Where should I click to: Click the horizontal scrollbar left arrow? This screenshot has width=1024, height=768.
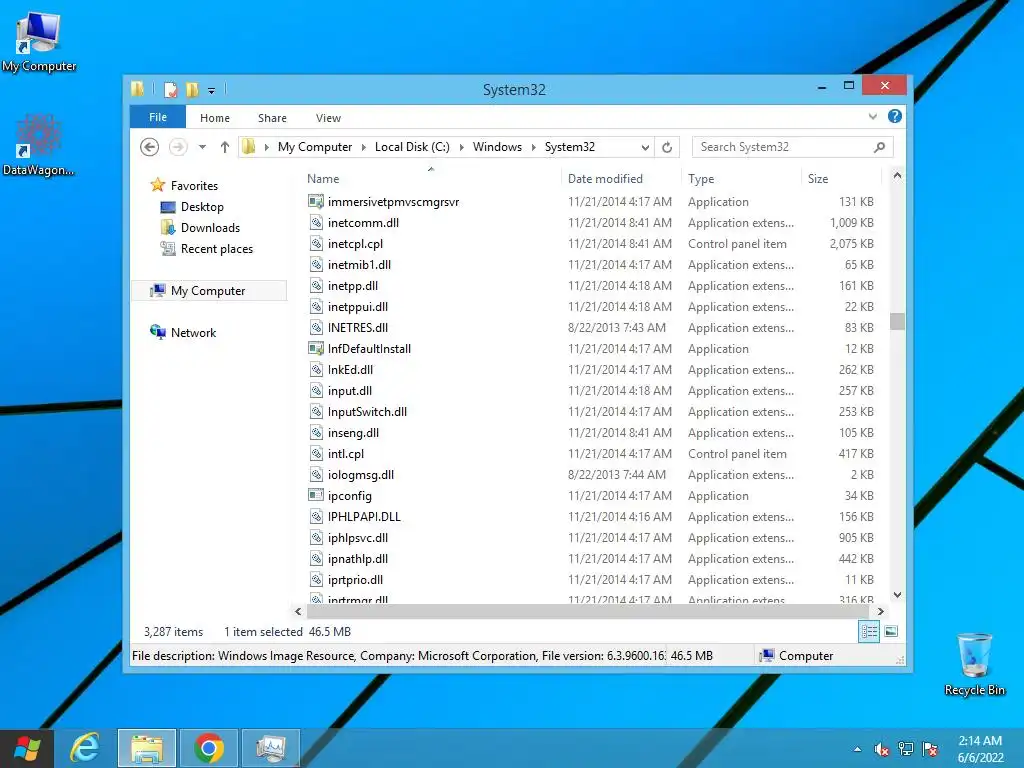click(298, 611)
